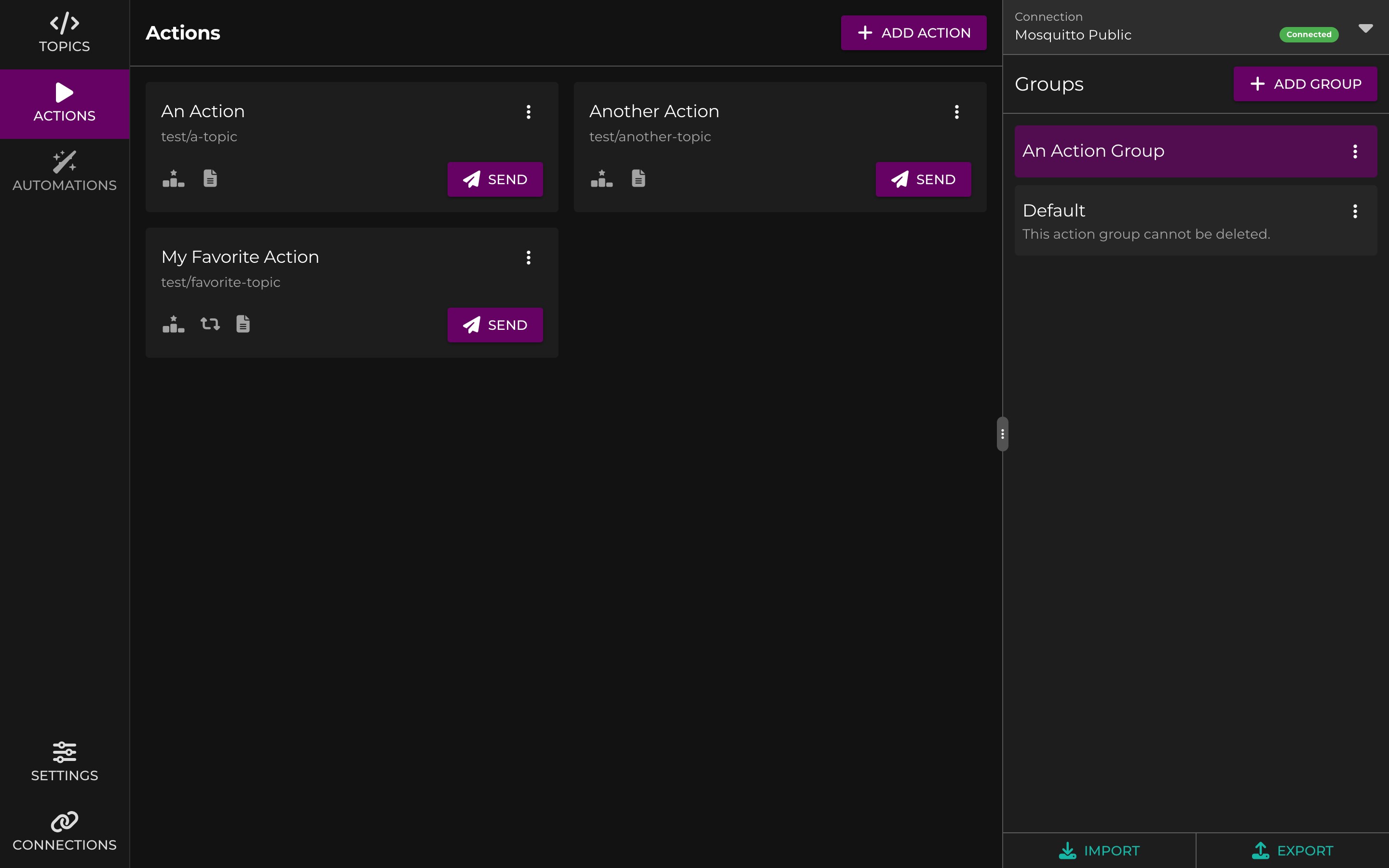Open the options menu for Another Action

pos(956,112)
